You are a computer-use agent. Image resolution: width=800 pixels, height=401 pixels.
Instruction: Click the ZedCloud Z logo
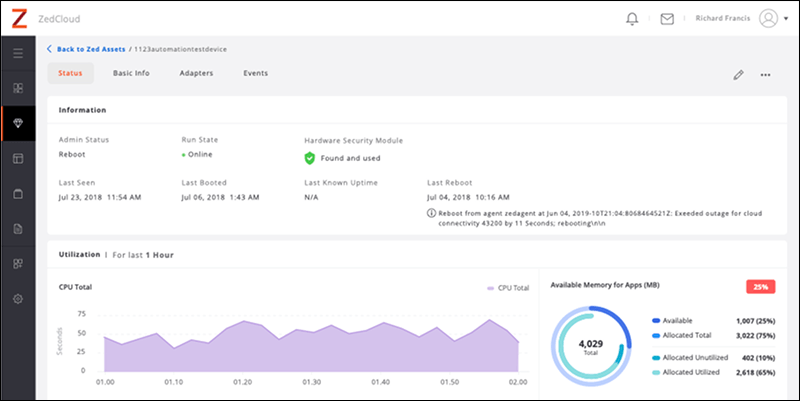pos(18,18)
